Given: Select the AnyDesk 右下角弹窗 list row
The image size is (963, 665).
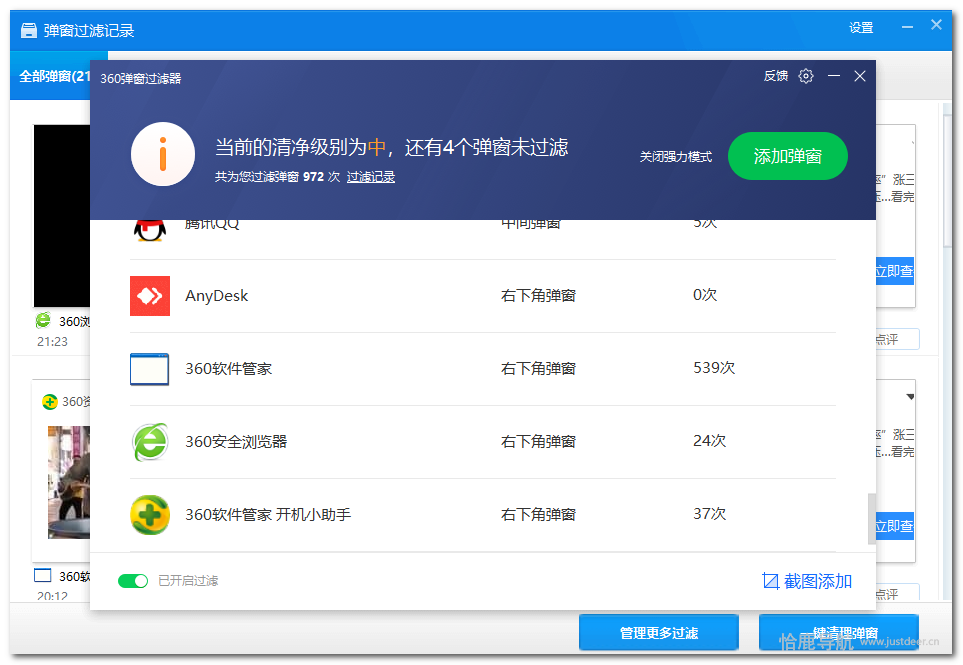Looking at the screenshot, I should tap(482, 296).
